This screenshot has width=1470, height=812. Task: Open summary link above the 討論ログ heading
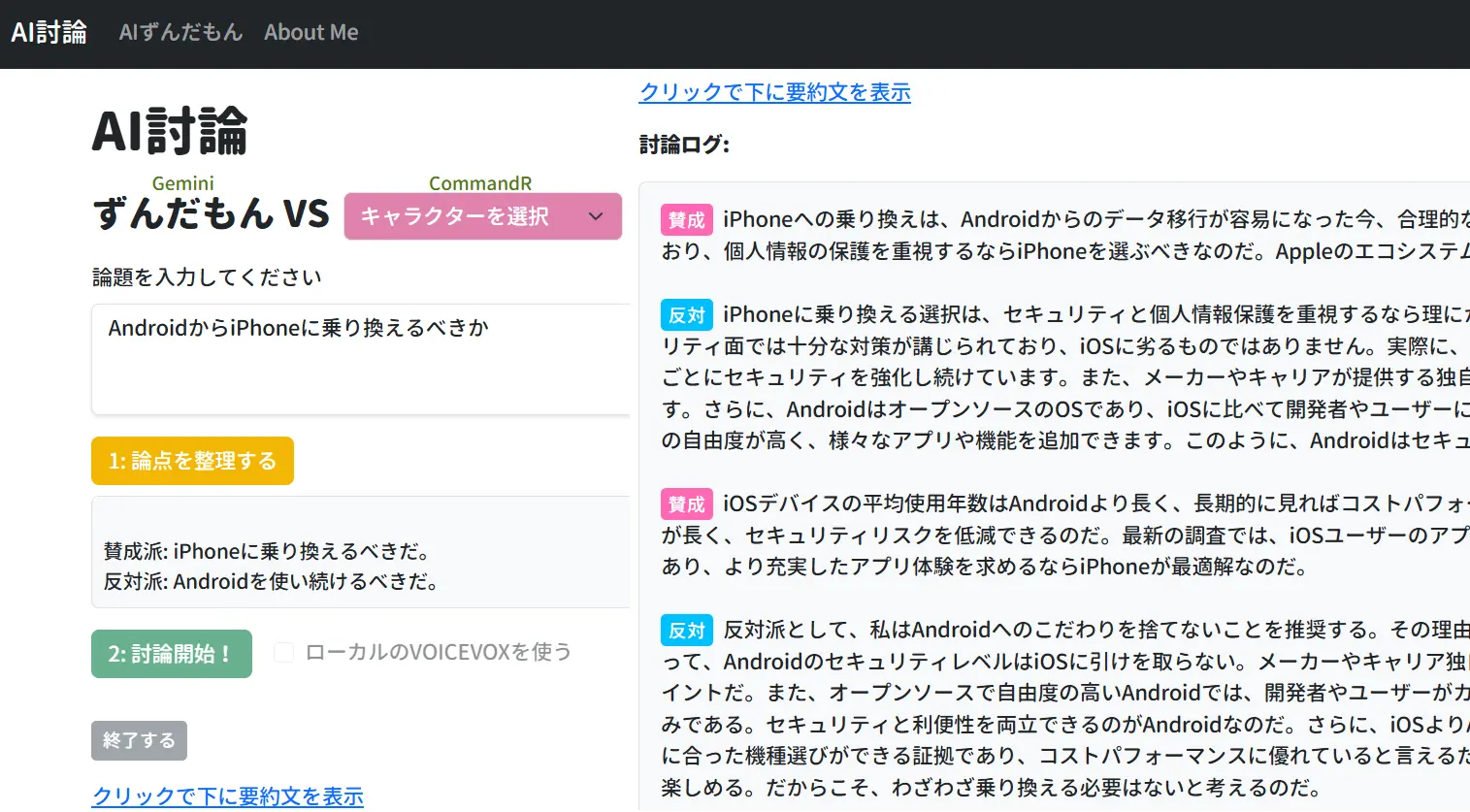click(x=774, y=92)
